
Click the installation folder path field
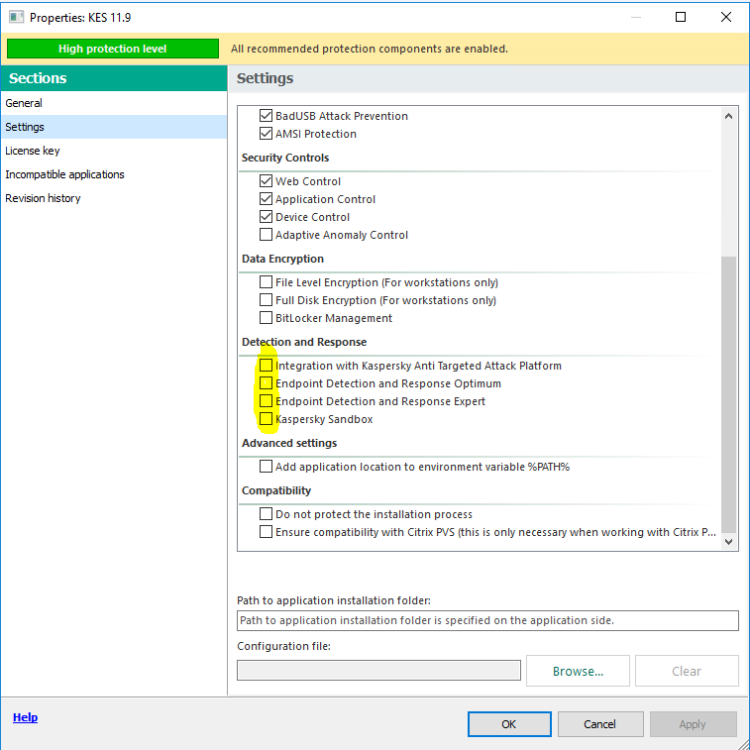[x=487, y=620]
